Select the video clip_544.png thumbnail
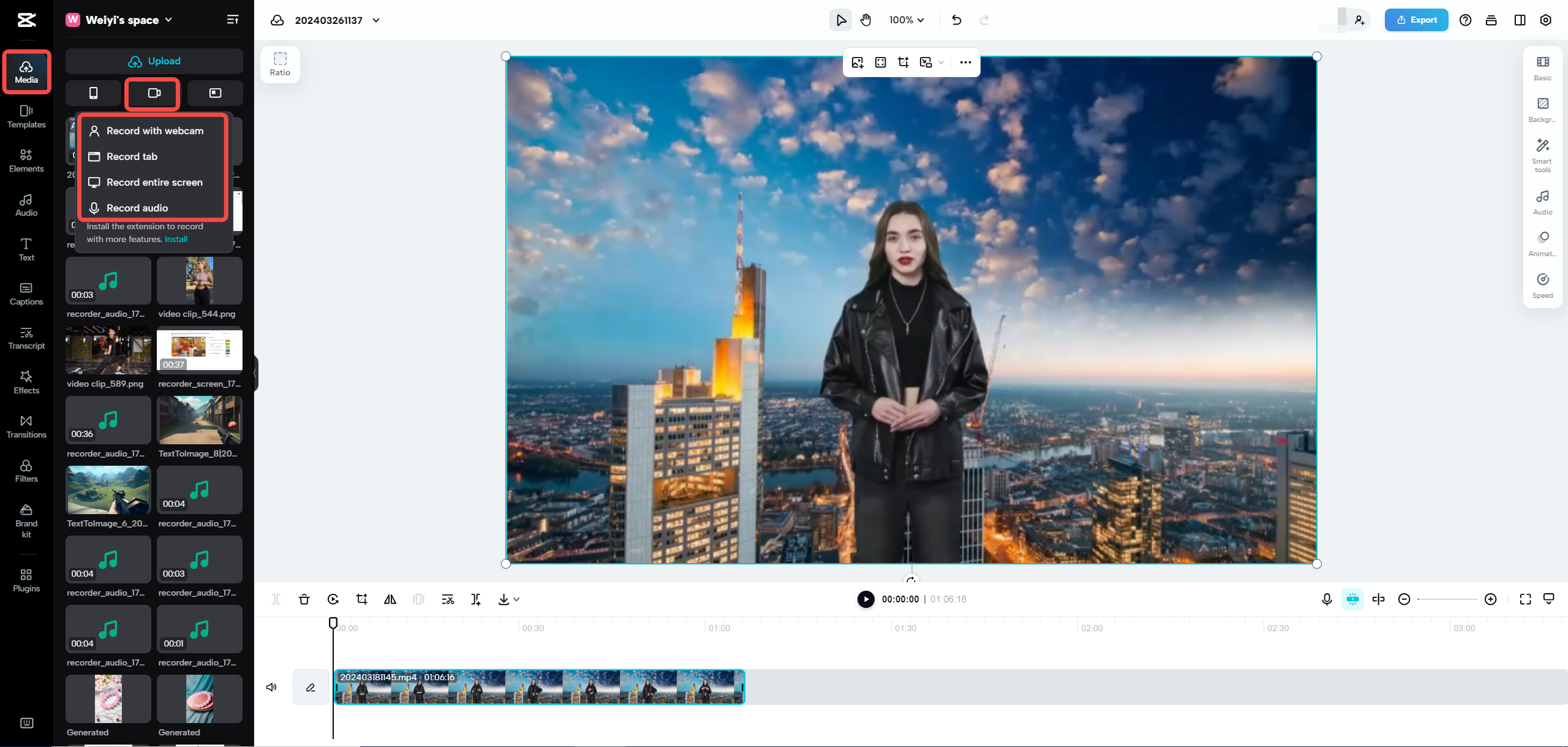Viewport: 1568px width, 747px height. pos(199,281)
